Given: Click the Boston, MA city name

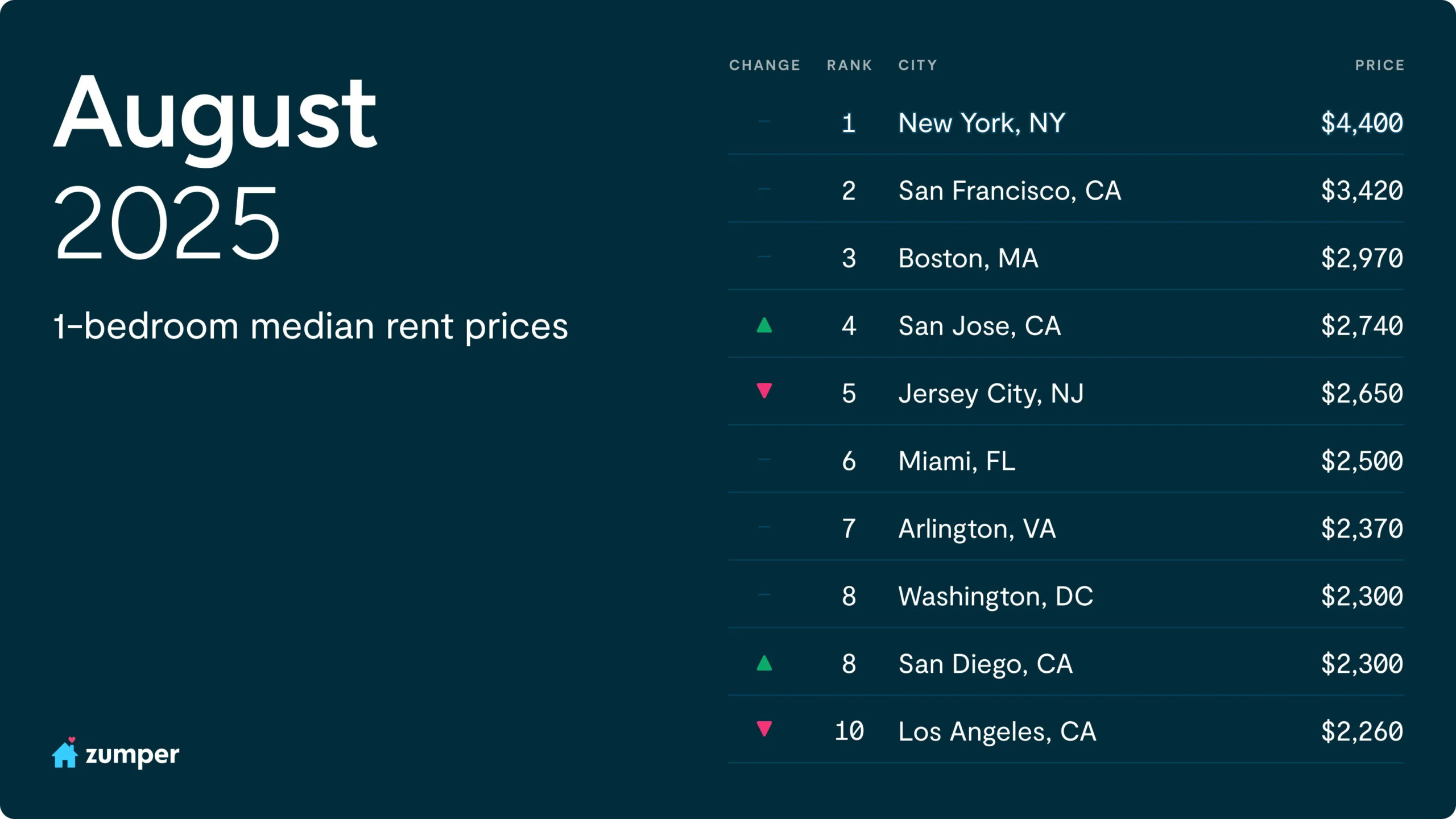Looking at the screenshot, I should click(968, 258).
